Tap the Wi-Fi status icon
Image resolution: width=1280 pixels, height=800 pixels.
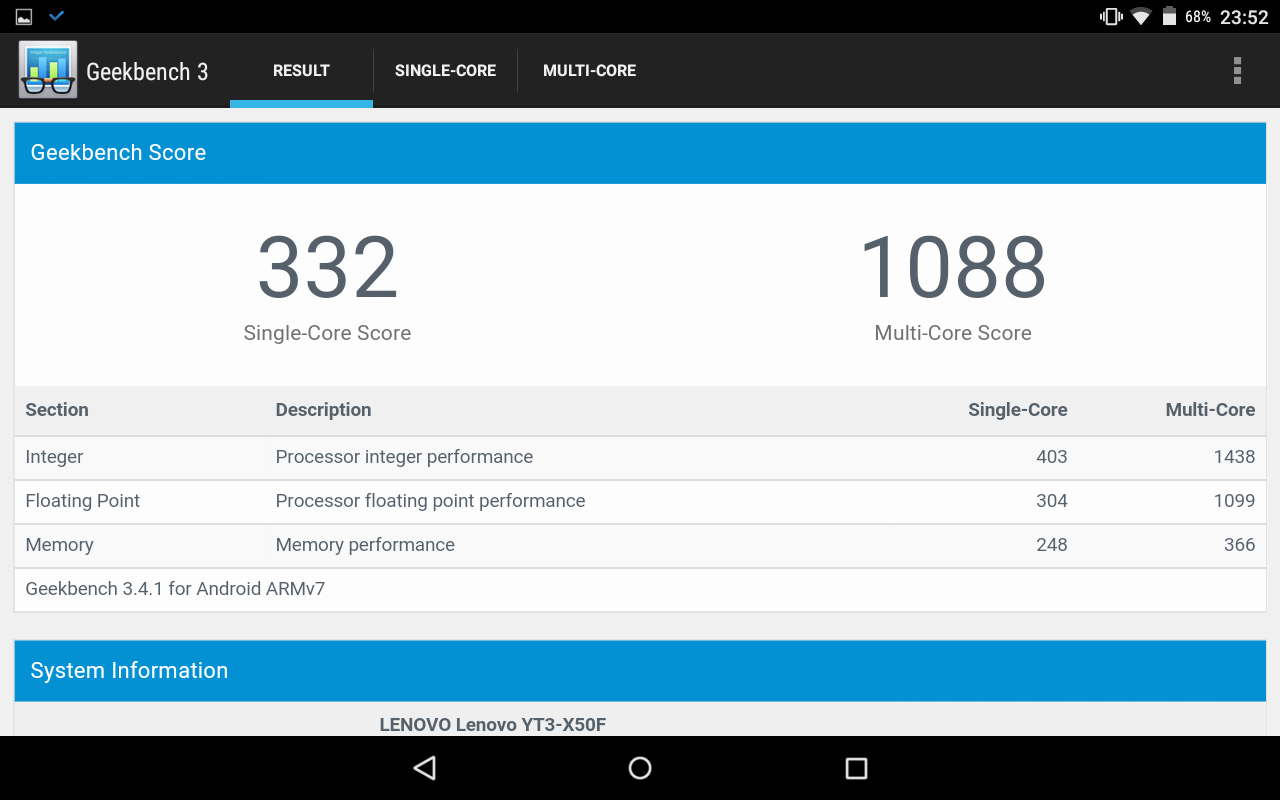pyautogui.click(x=1140, y=17)
